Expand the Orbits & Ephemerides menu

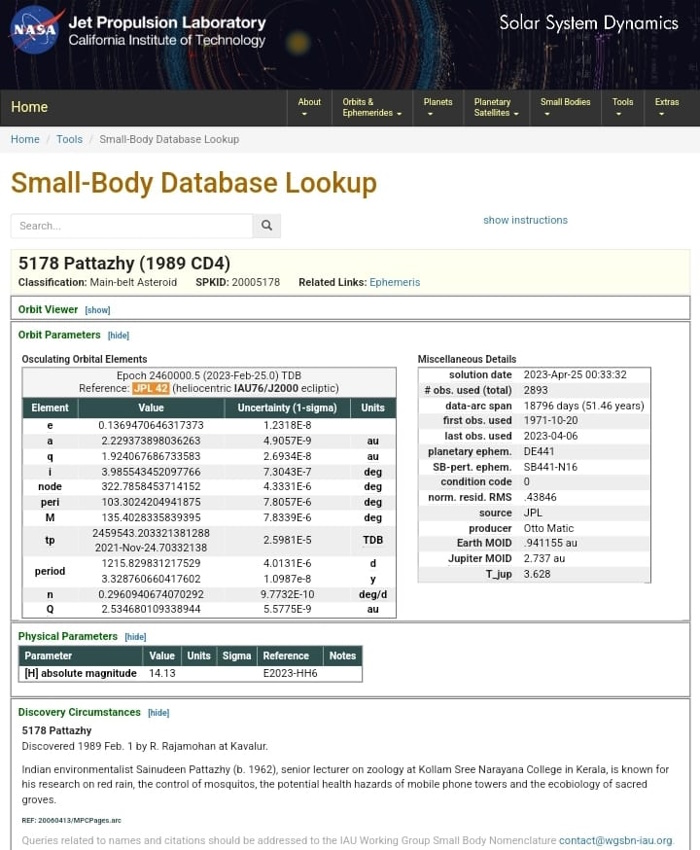pos(371,107)
